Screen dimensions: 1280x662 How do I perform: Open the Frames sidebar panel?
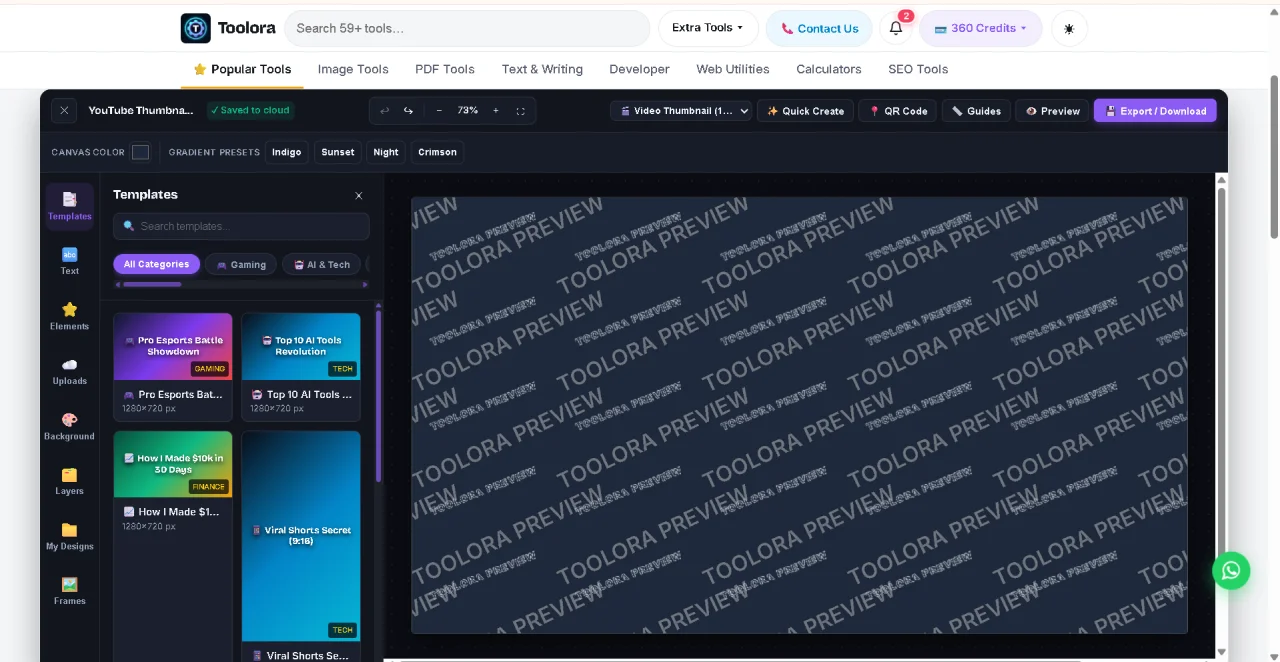pos(70,591)
